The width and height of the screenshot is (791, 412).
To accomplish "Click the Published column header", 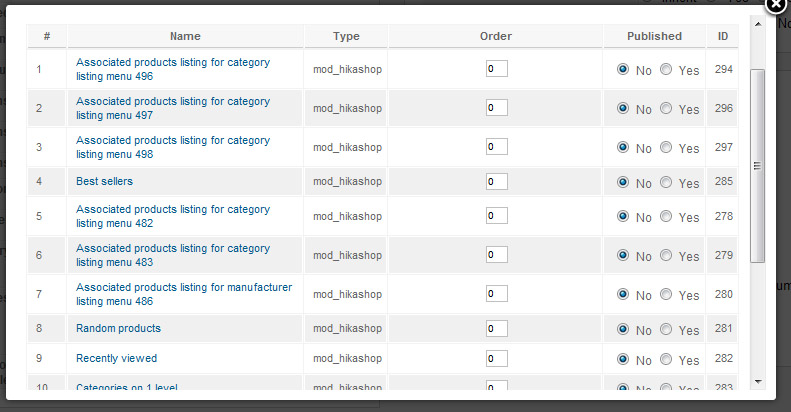I will coord(654,36).
